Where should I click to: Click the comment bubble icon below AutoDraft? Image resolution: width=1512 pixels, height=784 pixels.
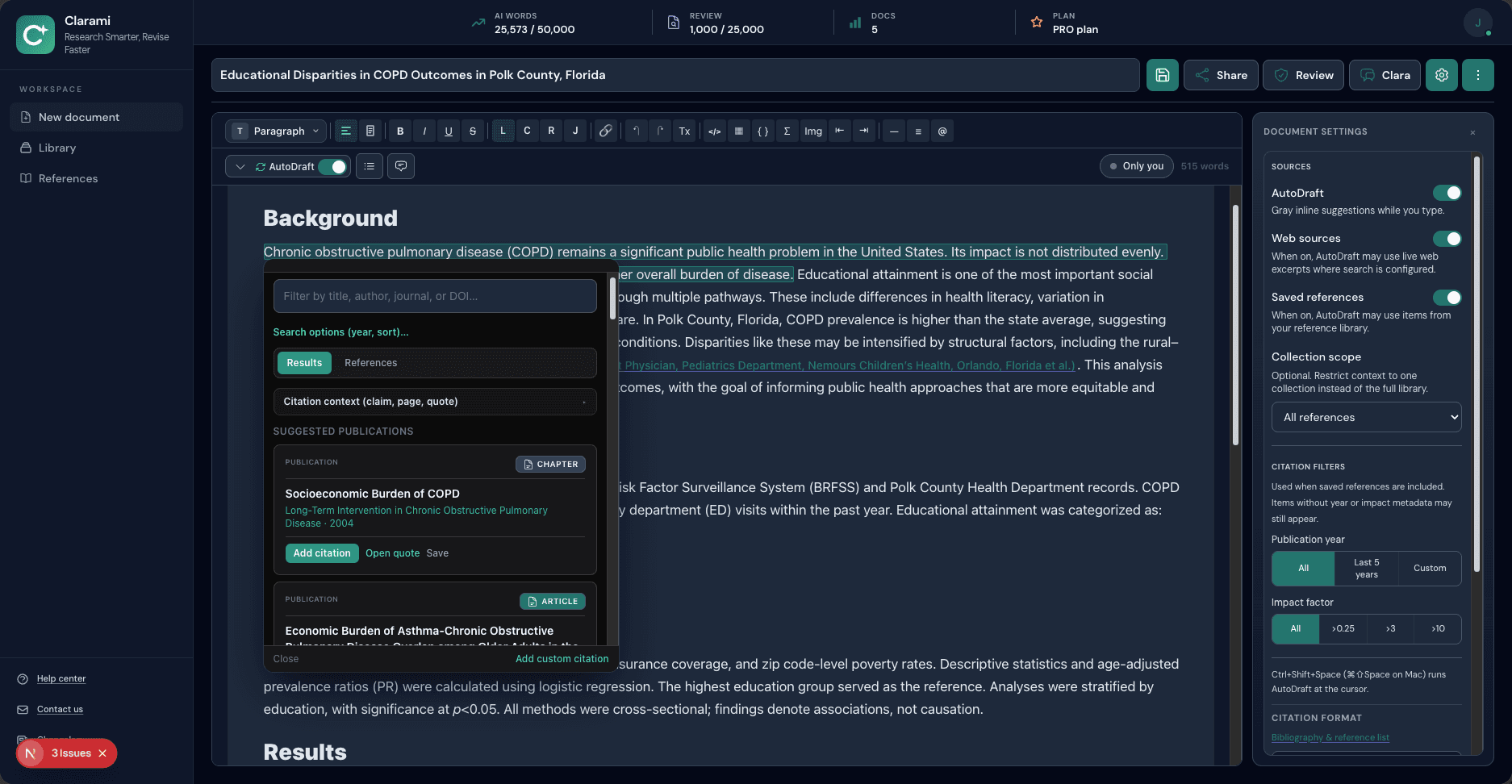click(x=401, y=166)
